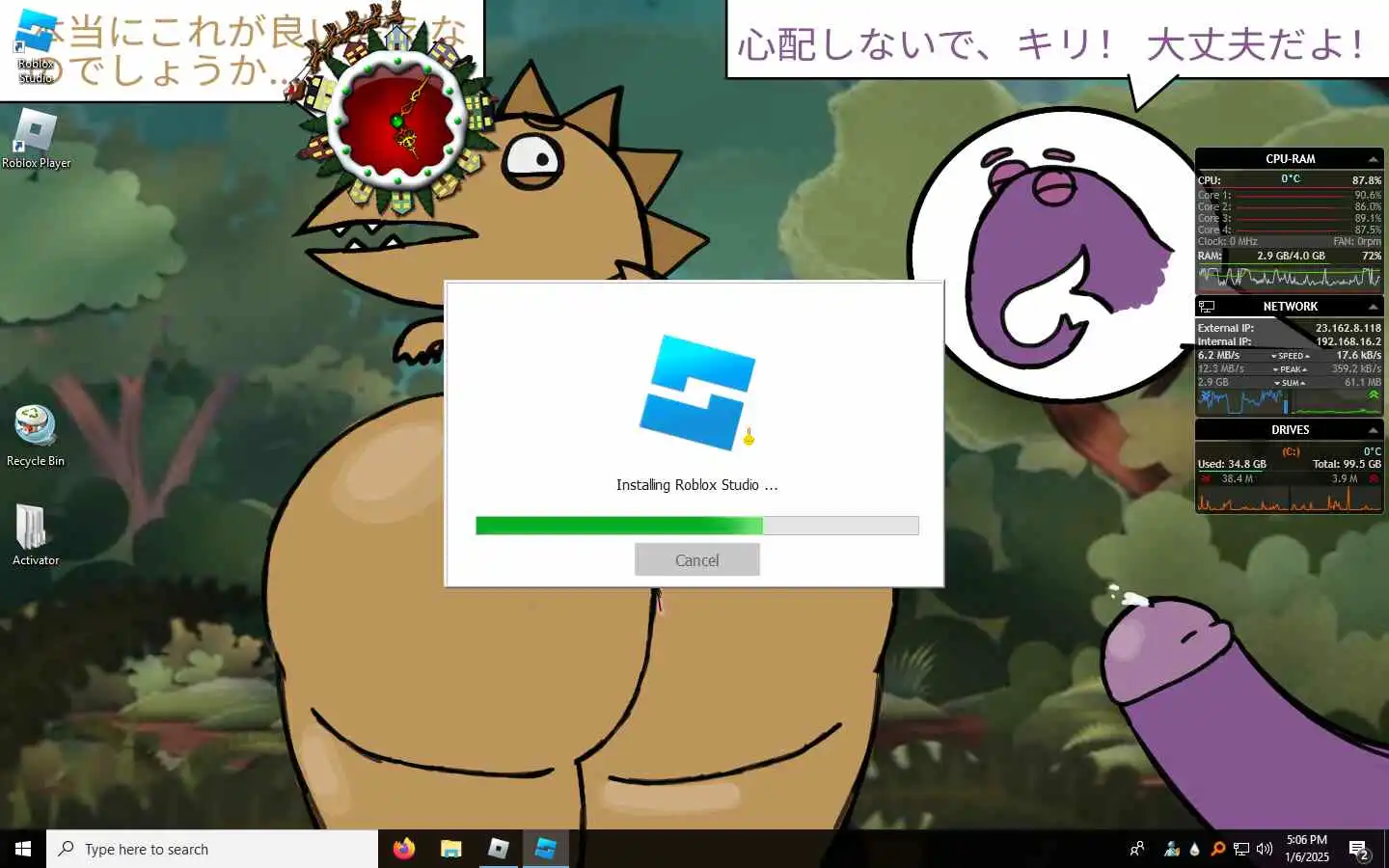This screenshot has height=868, width=1389.
Task: Click the green double-arrow icon in network graph
Action: click(x=1374, y=394)
